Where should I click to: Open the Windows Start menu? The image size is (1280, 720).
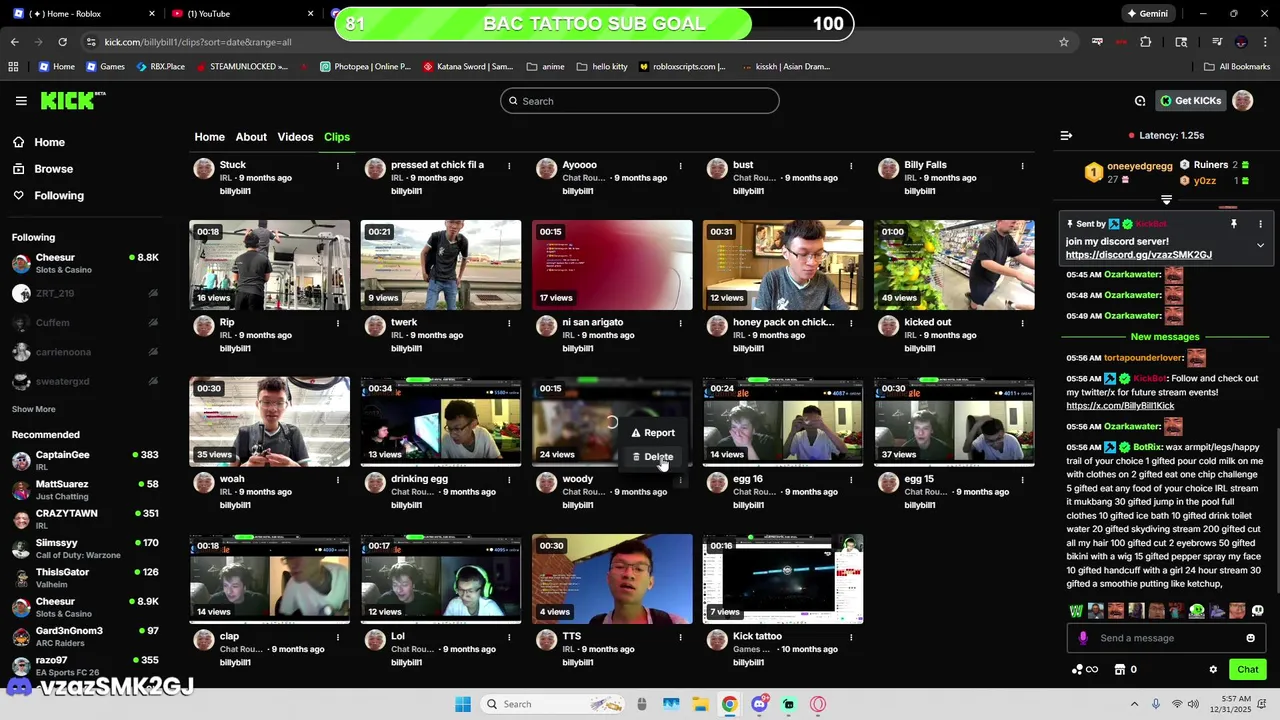click(x=463, y=704)
